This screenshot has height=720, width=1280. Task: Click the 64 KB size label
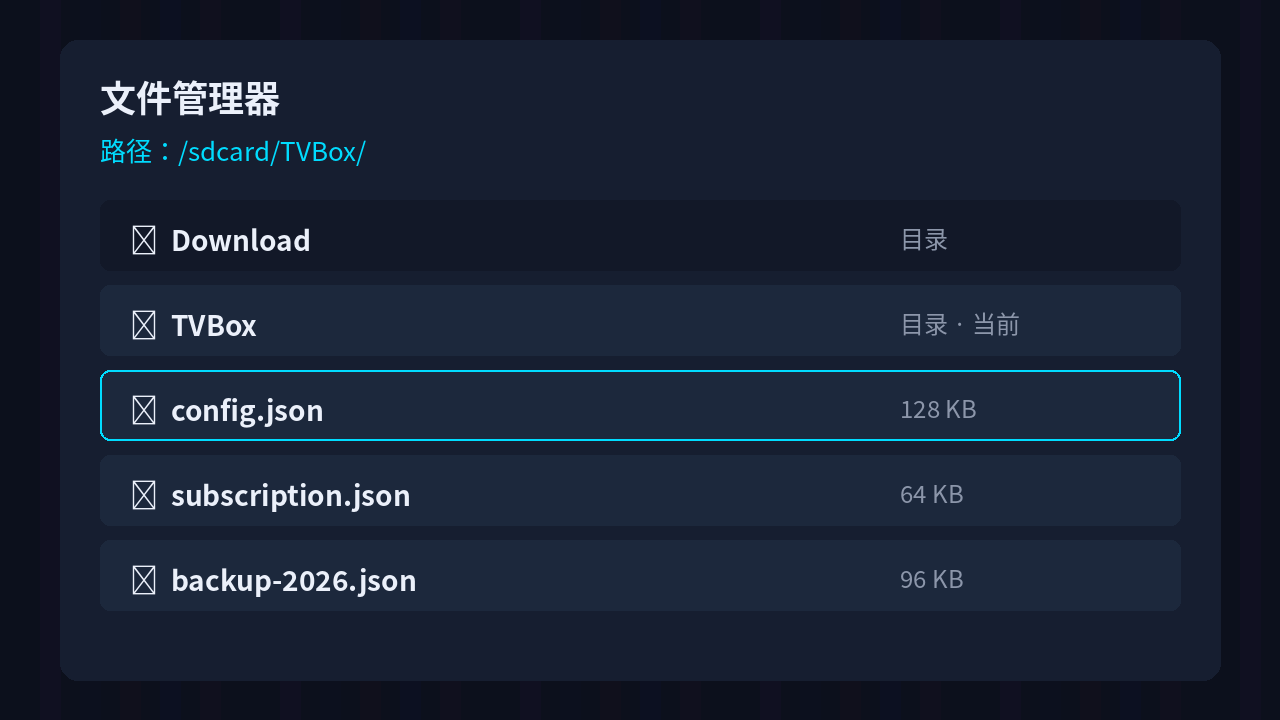click(932, 495)
